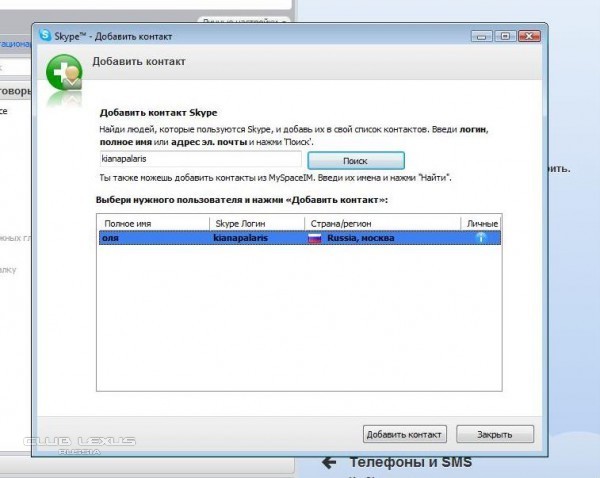The image size is (600, 478).
Task: Sort by Полное имя column header
Action: click(154, 223)
